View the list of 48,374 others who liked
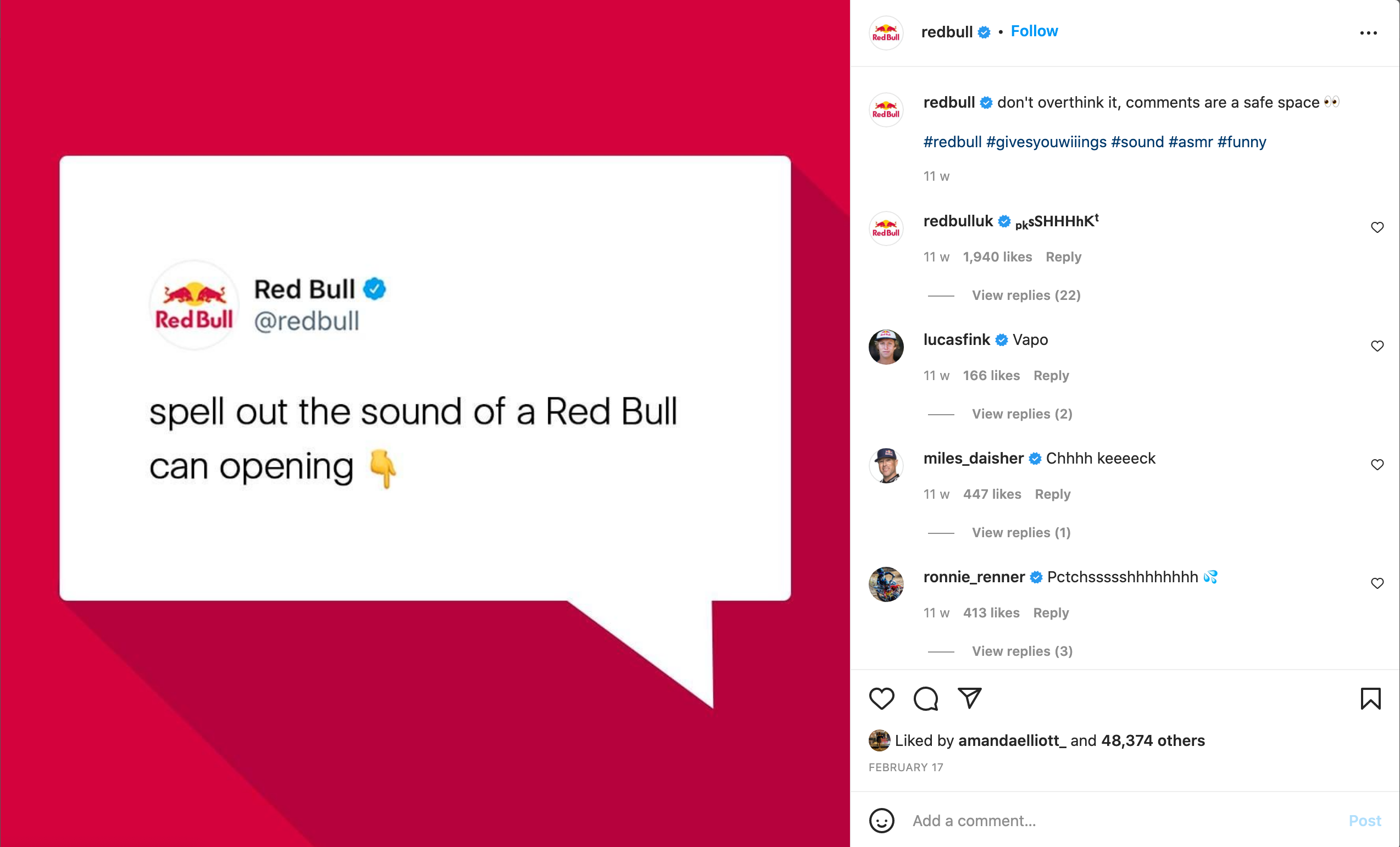This screenshot has width=1400, height=847. [x=1152, y=741]
